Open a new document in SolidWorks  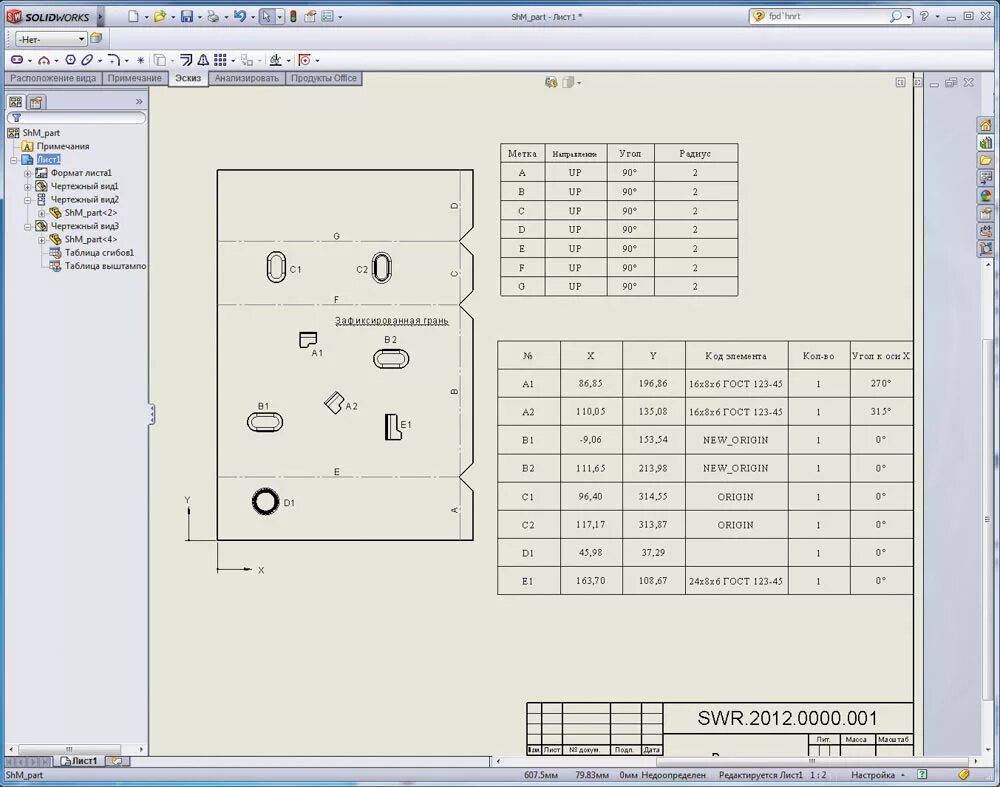tap(133, 16)
